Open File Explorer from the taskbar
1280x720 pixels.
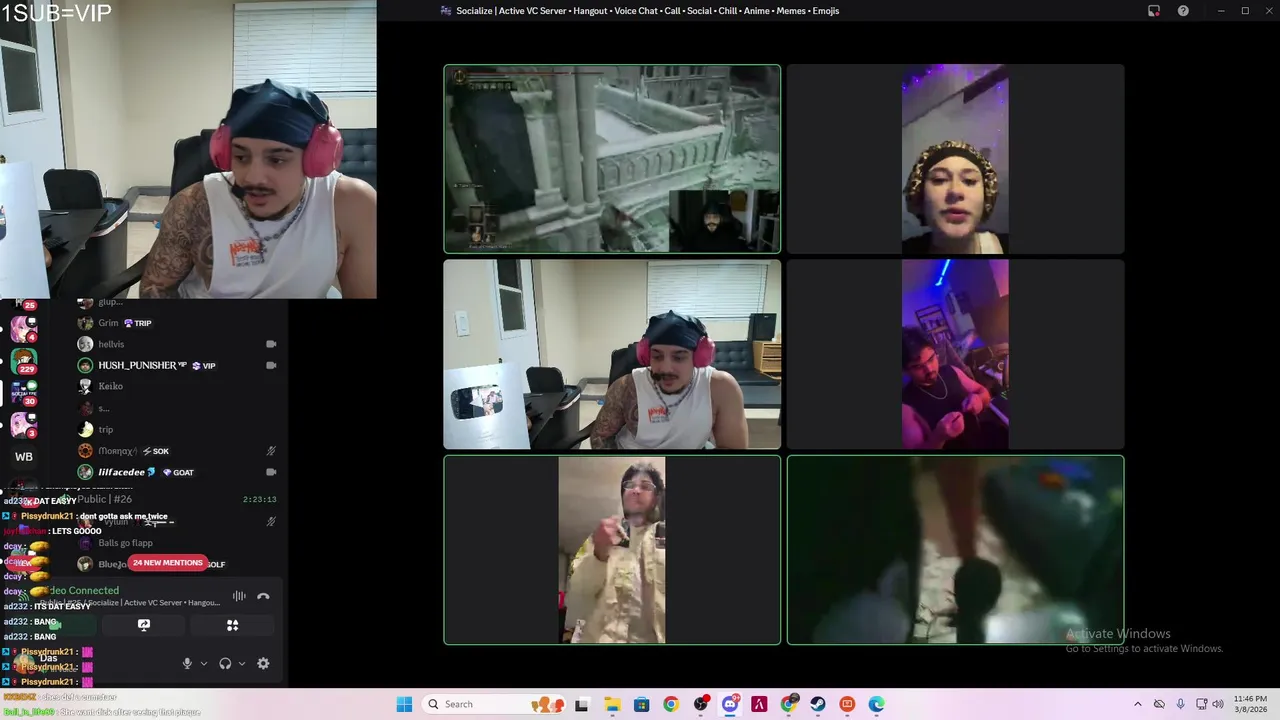point(612,704)
